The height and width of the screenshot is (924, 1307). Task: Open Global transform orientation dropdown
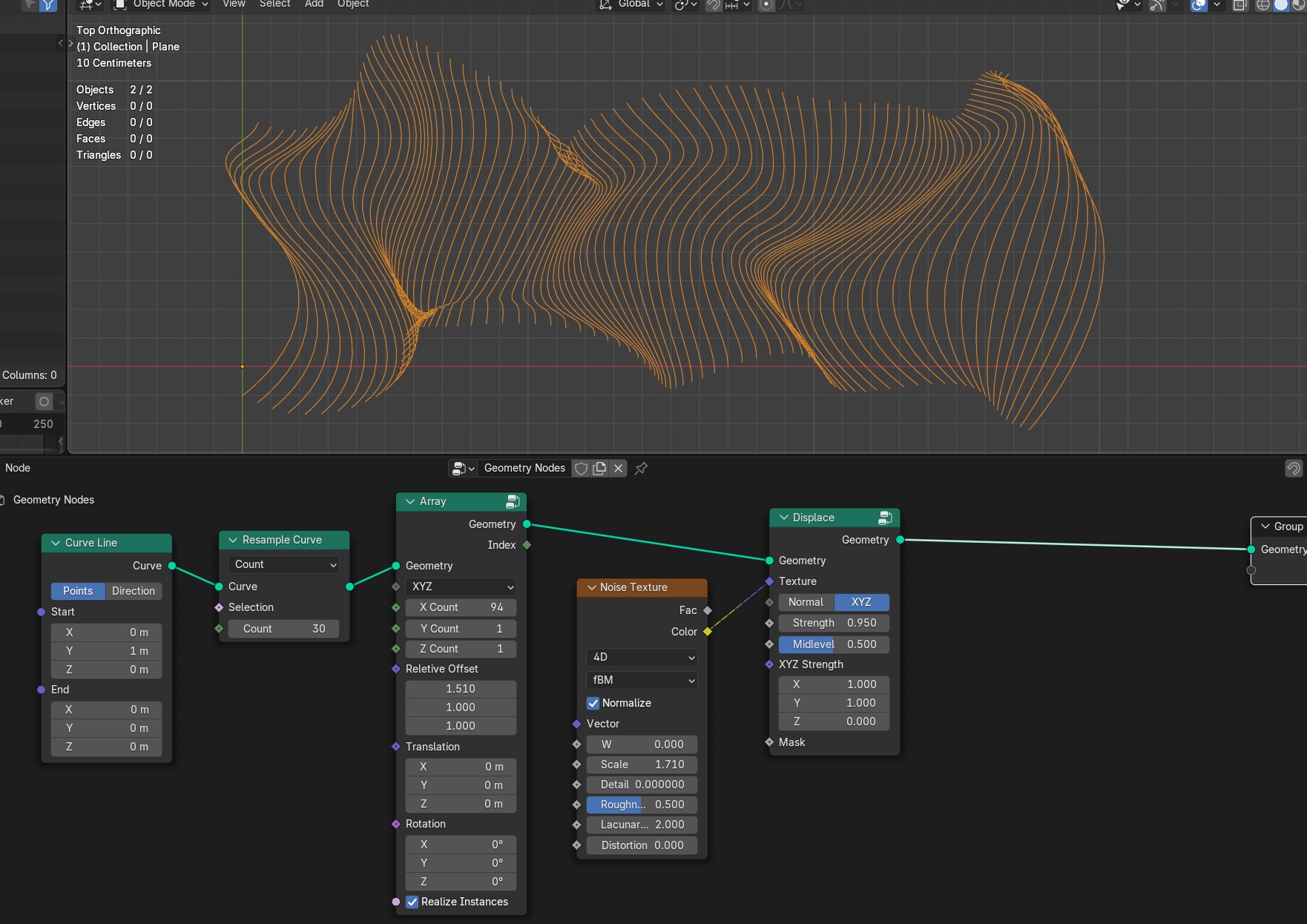pos(631,4)
